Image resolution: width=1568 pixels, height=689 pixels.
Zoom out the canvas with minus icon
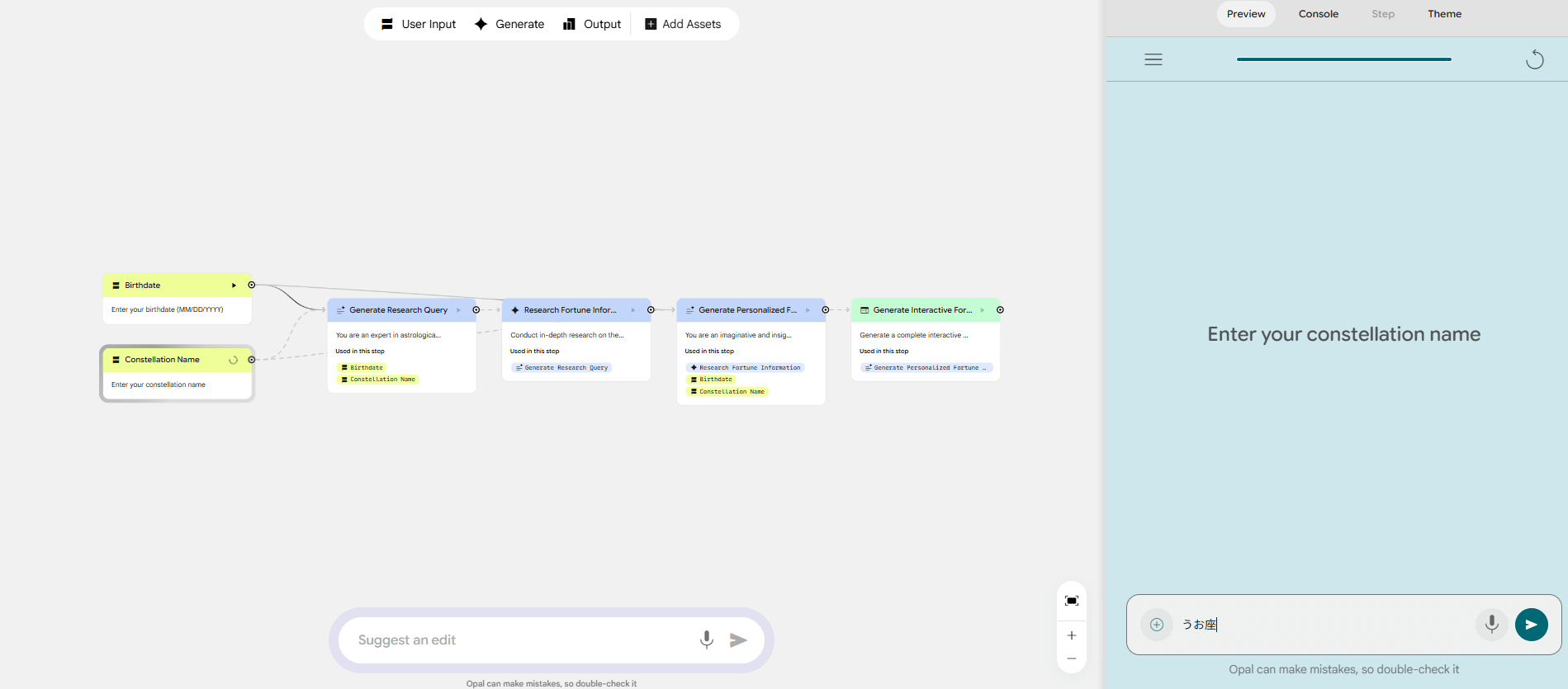point(1071,658)
